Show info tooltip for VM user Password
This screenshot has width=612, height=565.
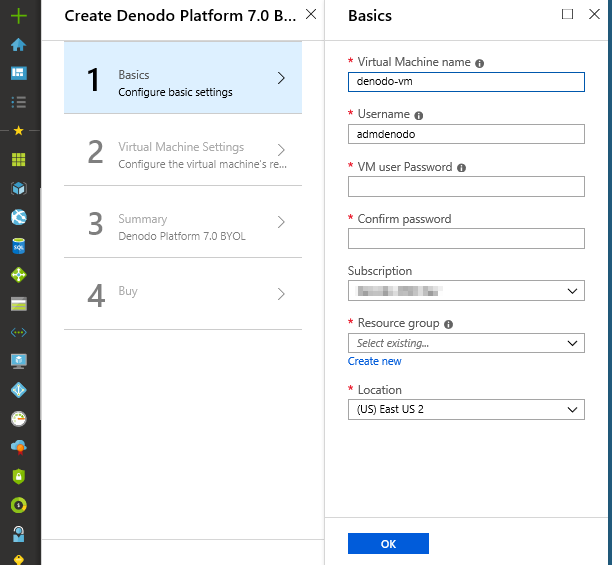click(461, 168)
